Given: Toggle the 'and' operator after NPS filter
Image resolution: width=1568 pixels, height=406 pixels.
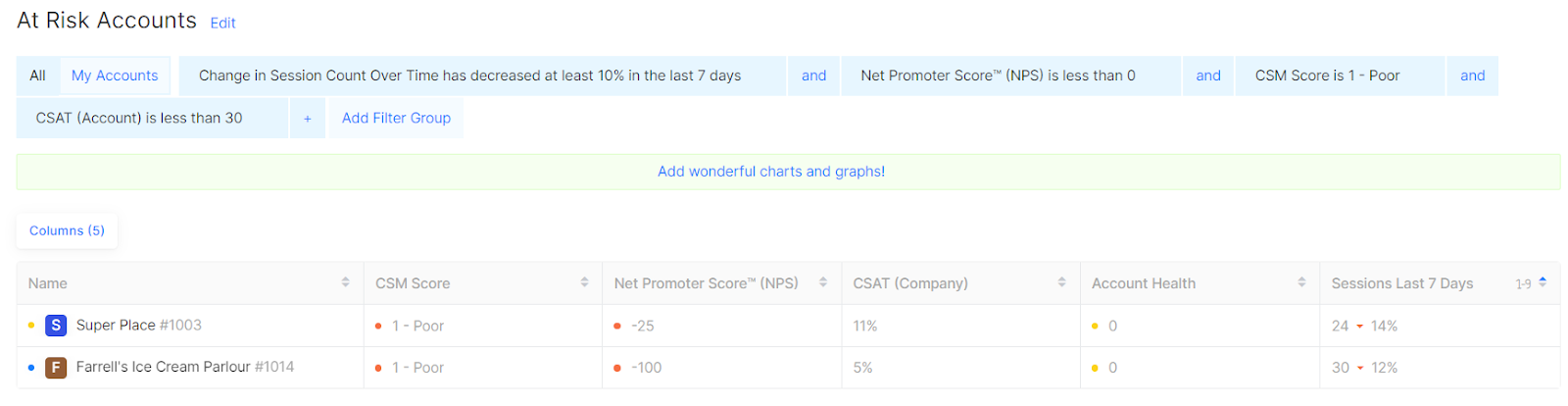Looking at the screenshot, I should tap(1208, 76).
